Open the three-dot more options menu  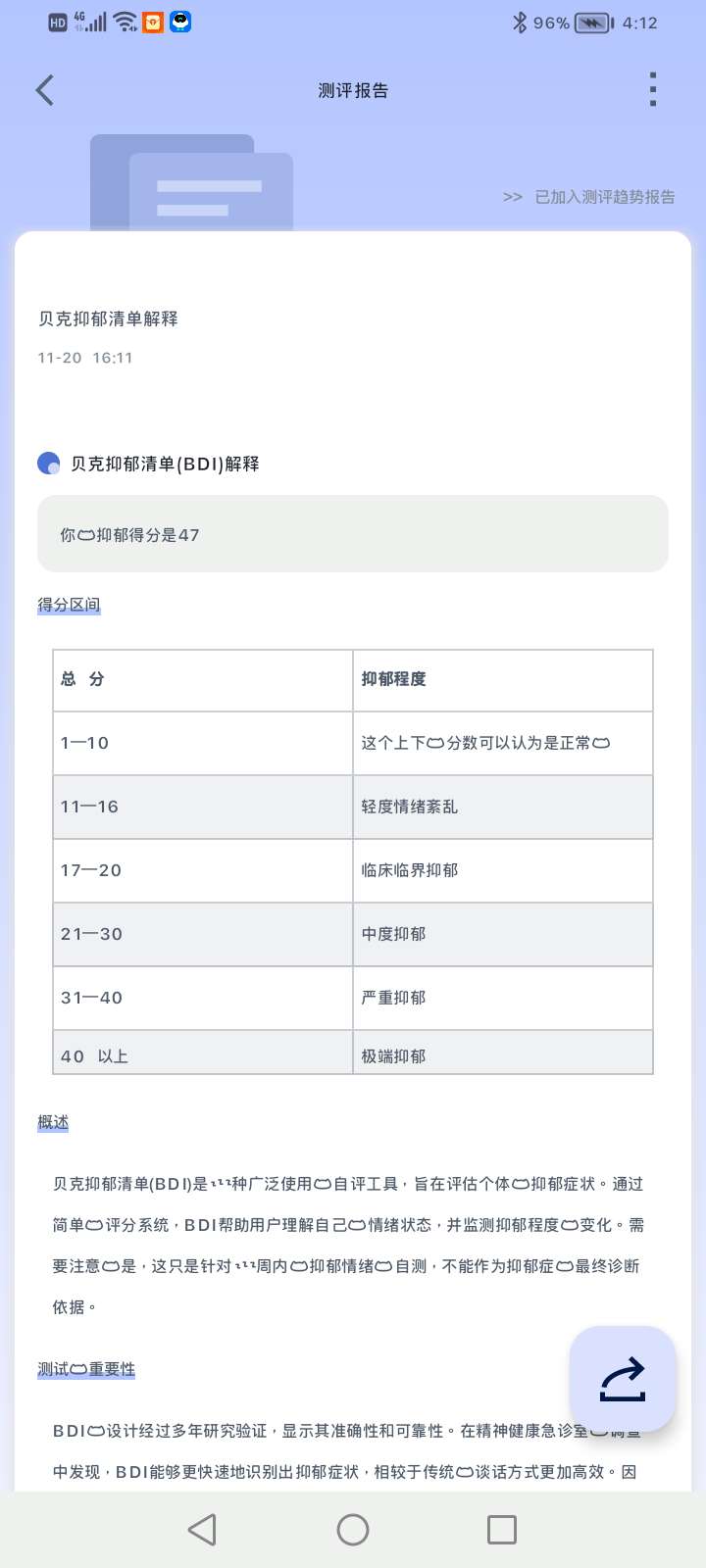pyautogui.click(x=653, y=90)
